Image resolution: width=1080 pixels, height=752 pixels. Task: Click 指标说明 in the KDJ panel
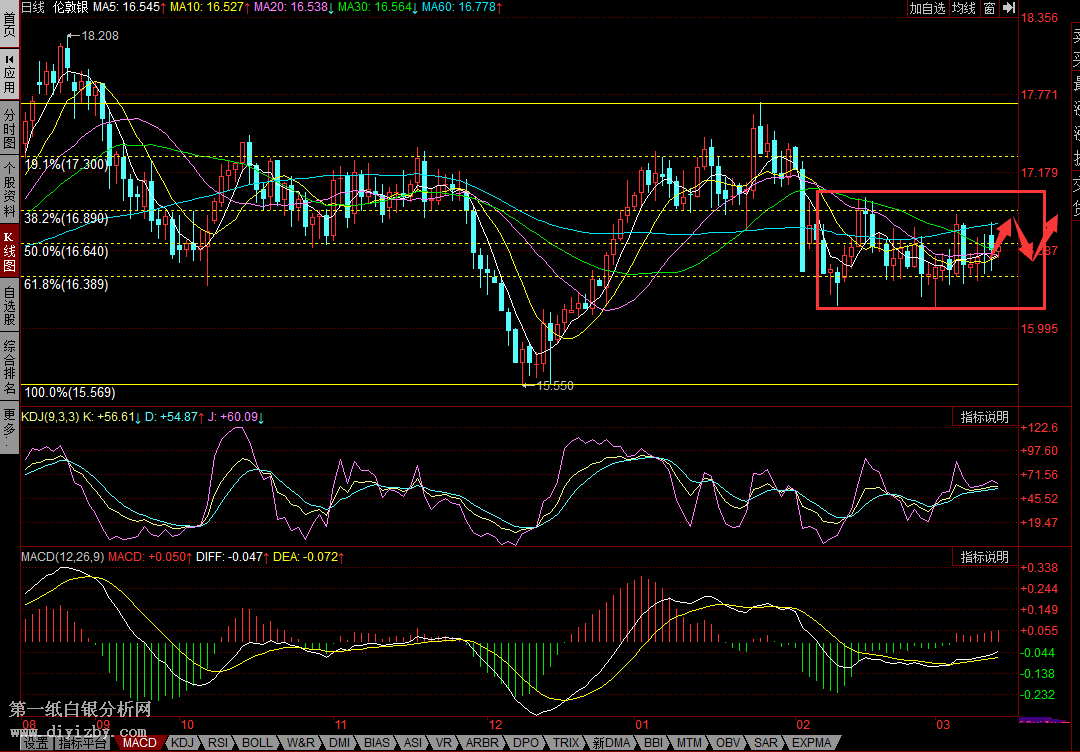point(984,417)
